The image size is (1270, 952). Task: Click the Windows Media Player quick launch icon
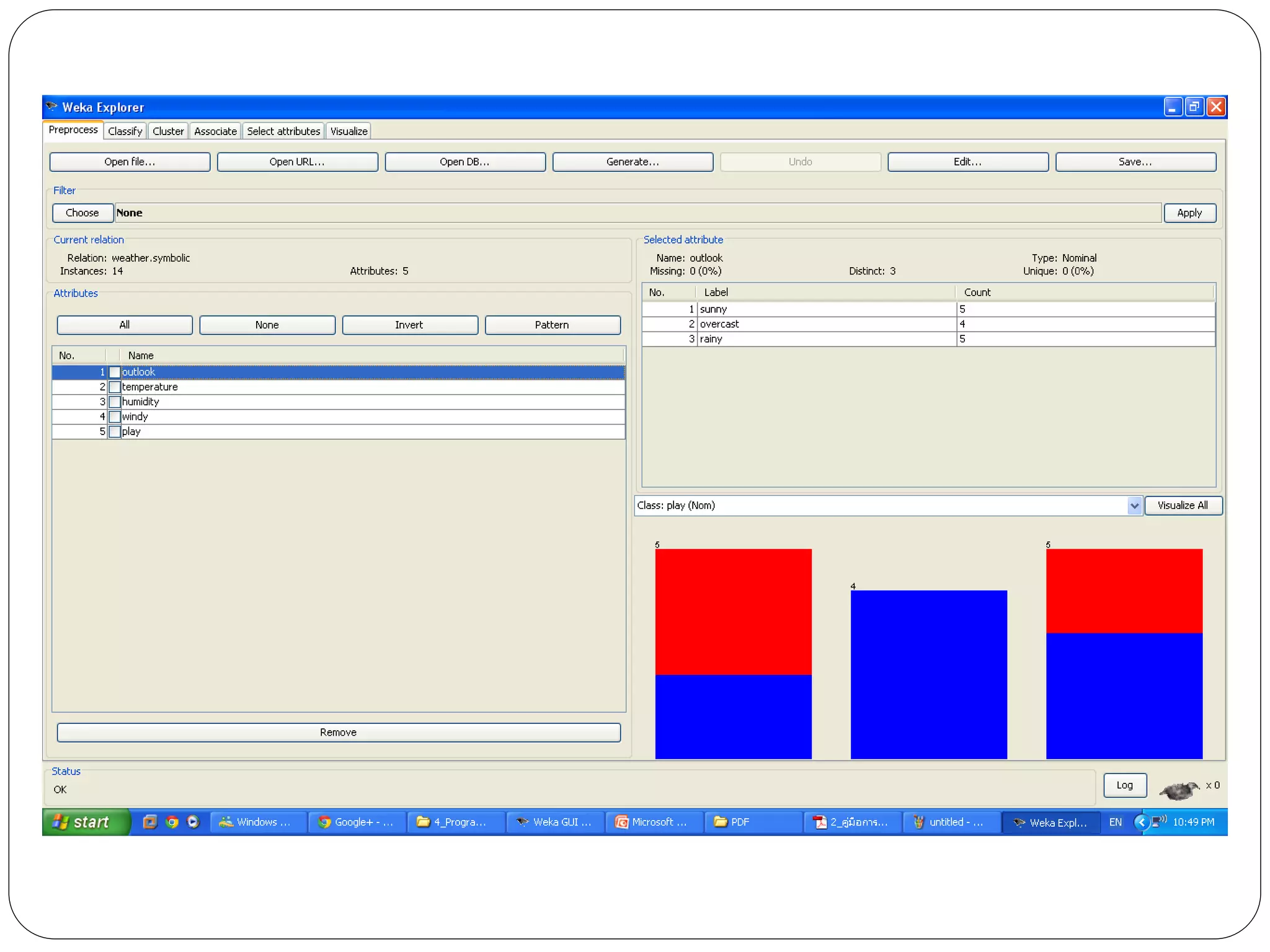[x=193, y=822]
